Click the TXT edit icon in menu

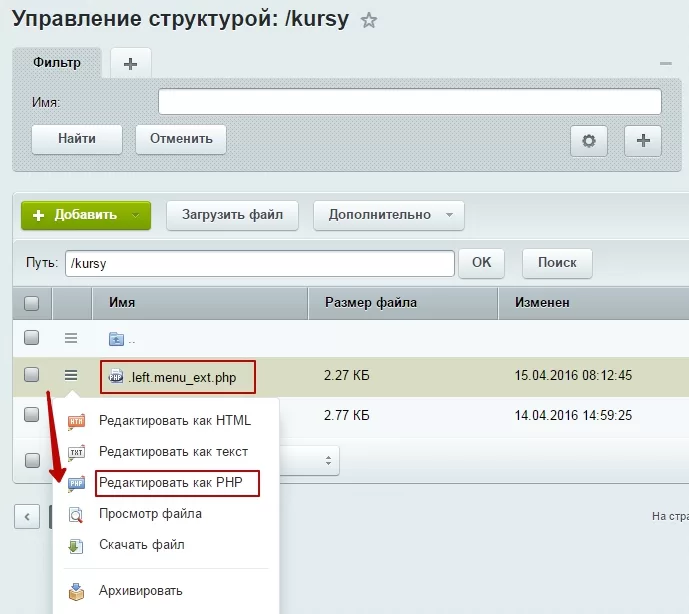[76, 453]
